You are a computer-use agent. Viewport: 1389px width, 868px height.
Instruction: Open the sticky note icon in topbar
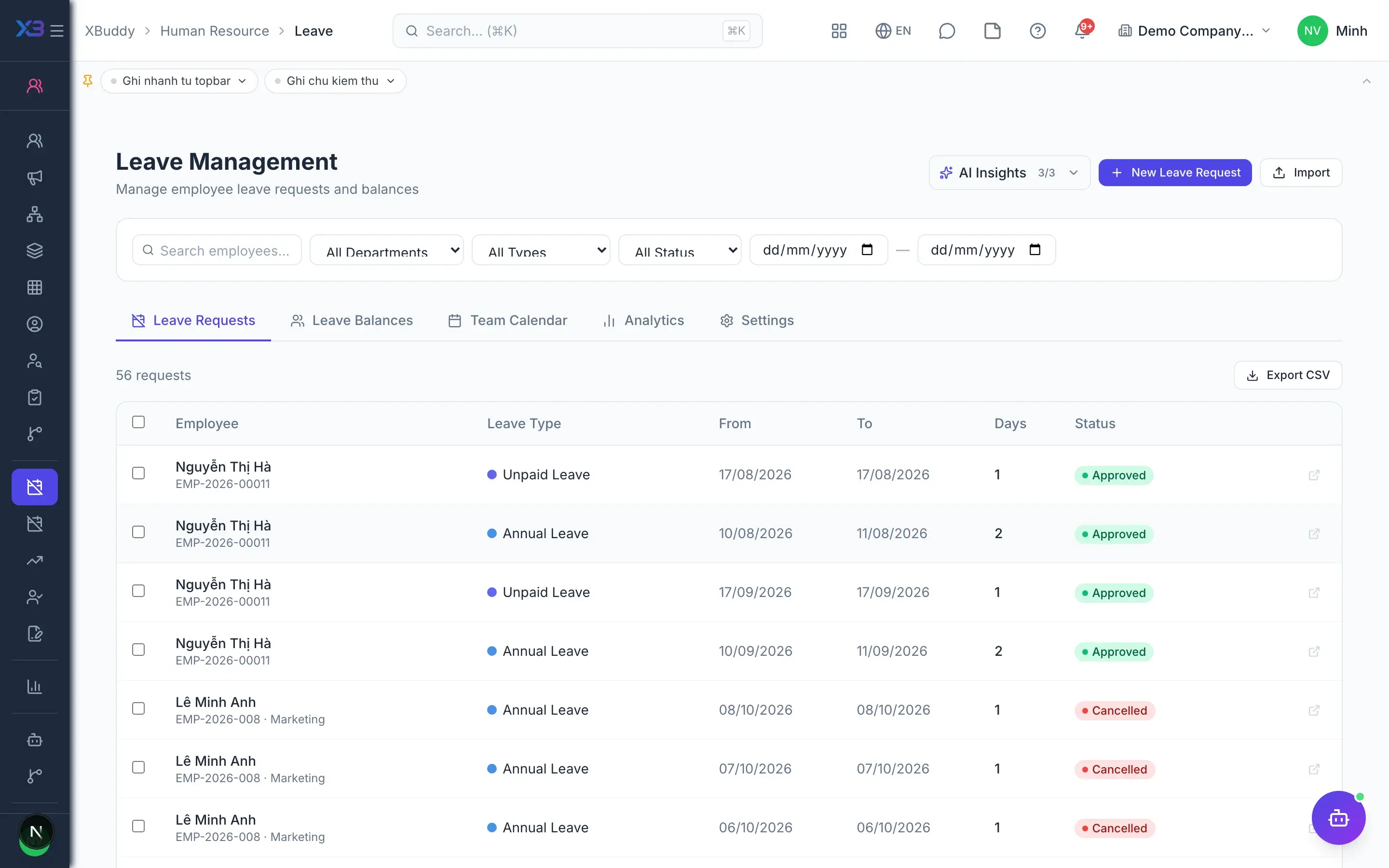[992, 31]
